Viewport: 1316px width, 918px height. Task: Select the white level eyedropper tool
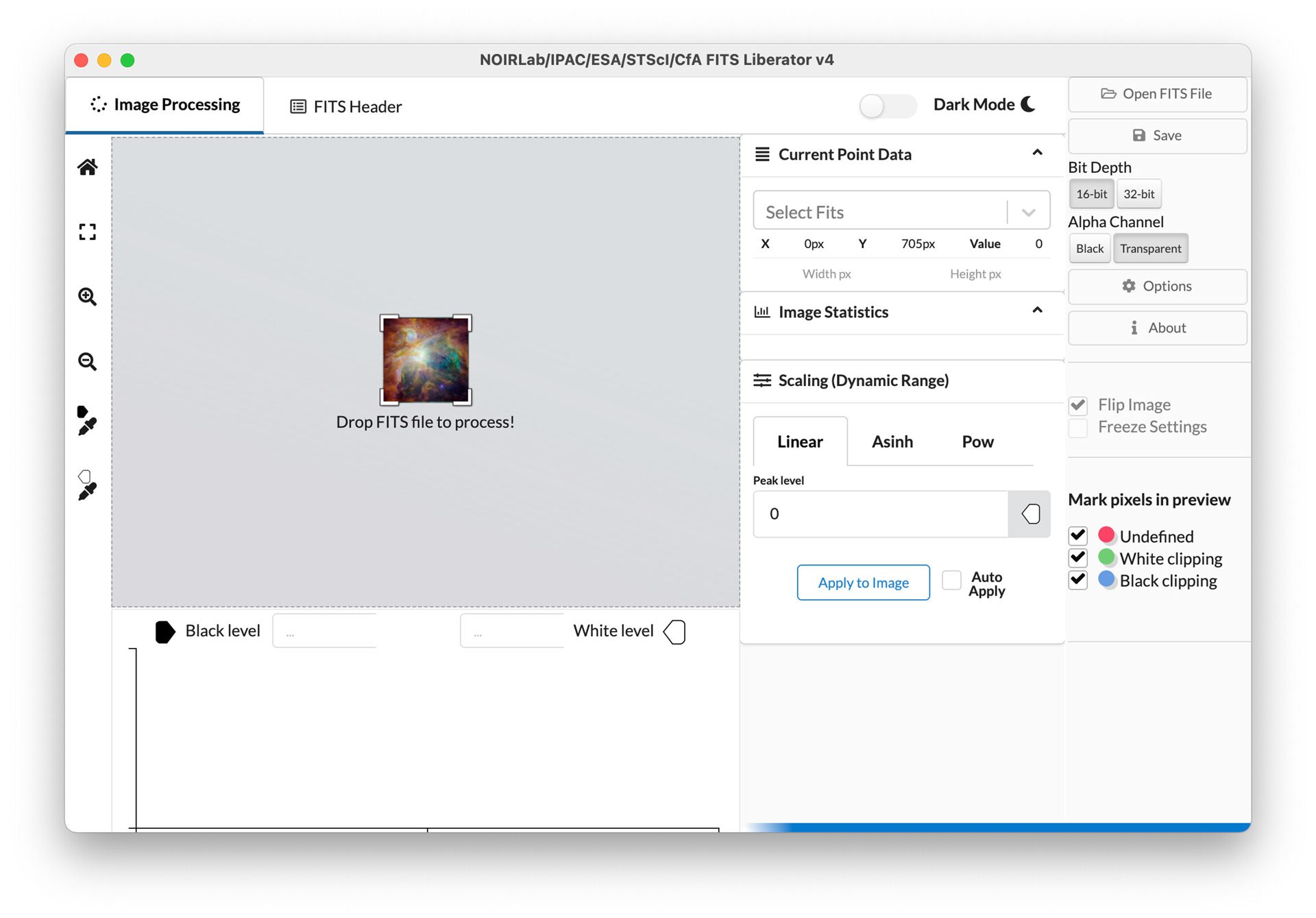tap(87, 485)
